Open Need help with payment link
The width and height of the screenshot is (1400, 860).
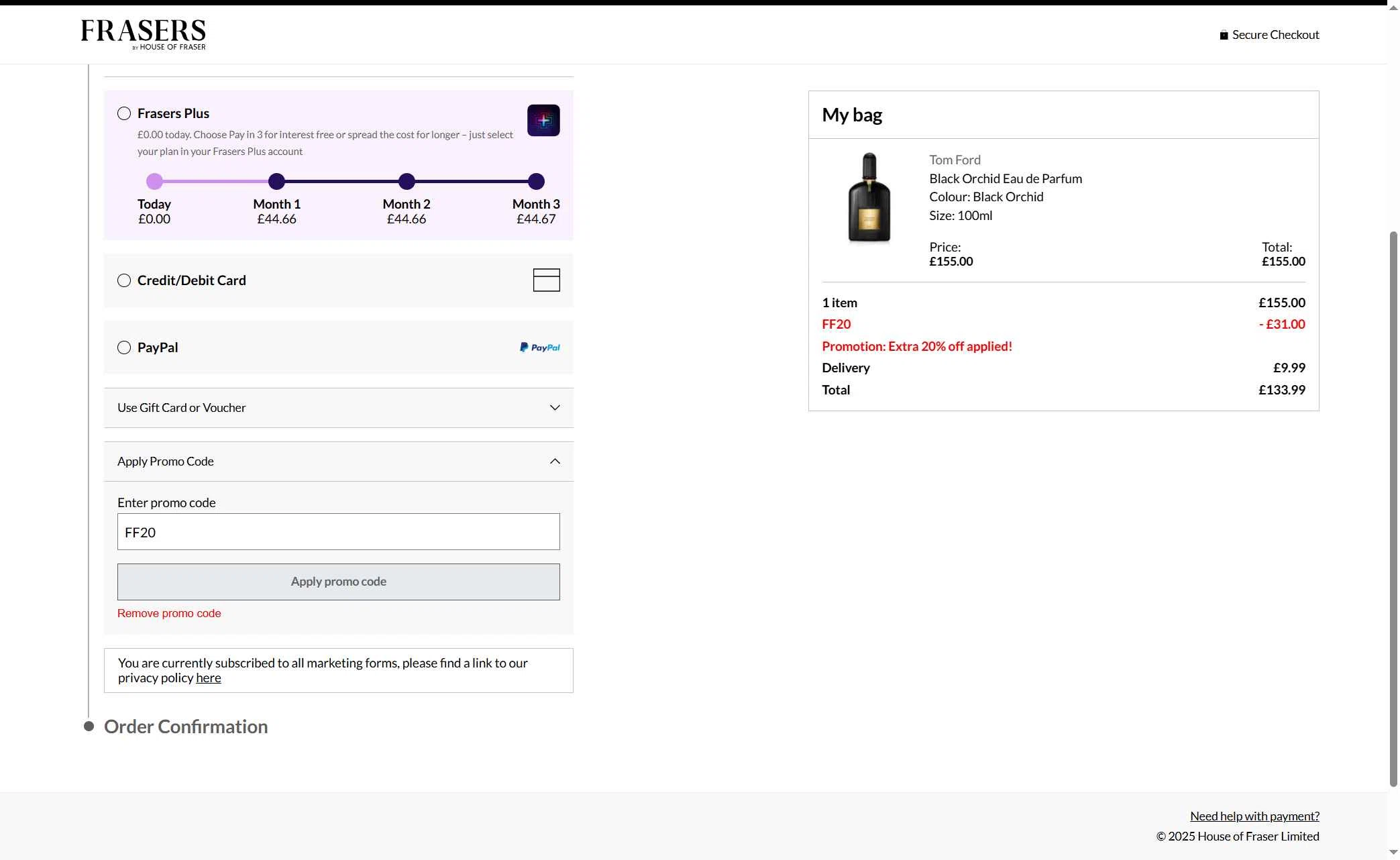point(1254,816)
